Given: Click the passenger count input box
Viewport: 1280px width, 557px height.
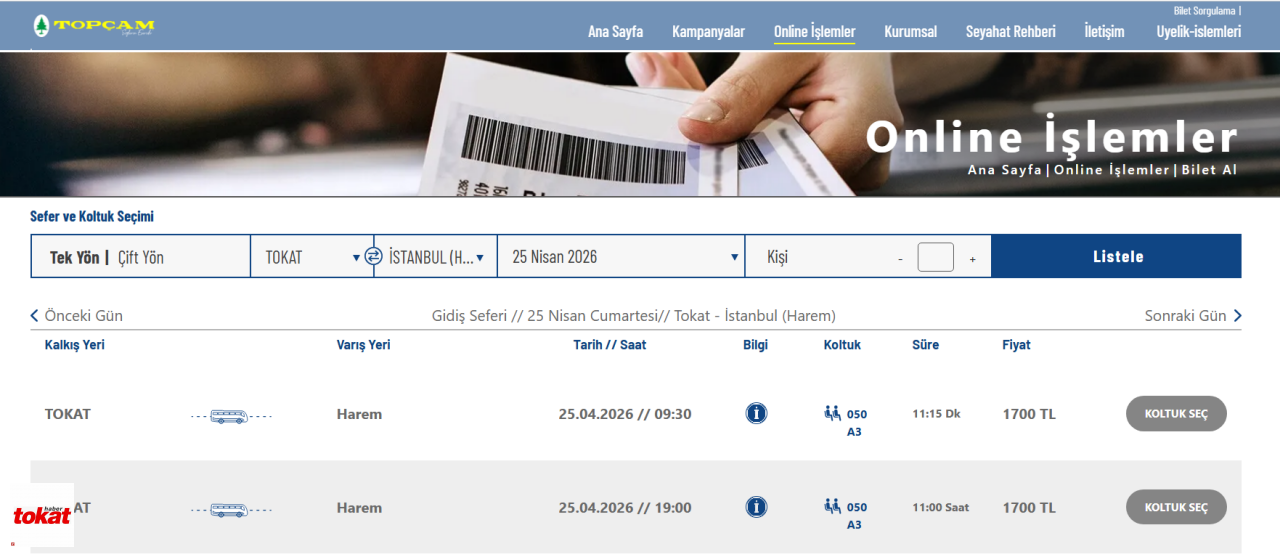Looking at the screenshot, I should click(x=936, y=257).
